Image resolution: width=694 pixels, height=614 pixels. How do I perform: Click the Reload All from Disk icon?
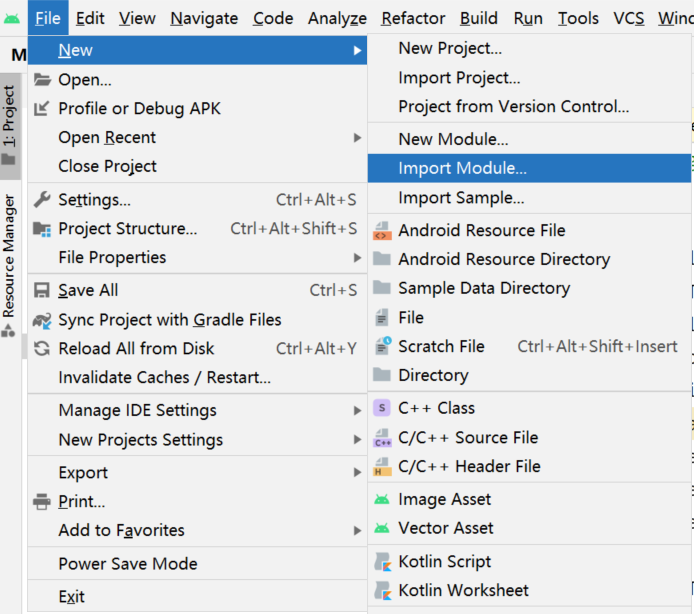pyautogui.click(x=42, y=349)
